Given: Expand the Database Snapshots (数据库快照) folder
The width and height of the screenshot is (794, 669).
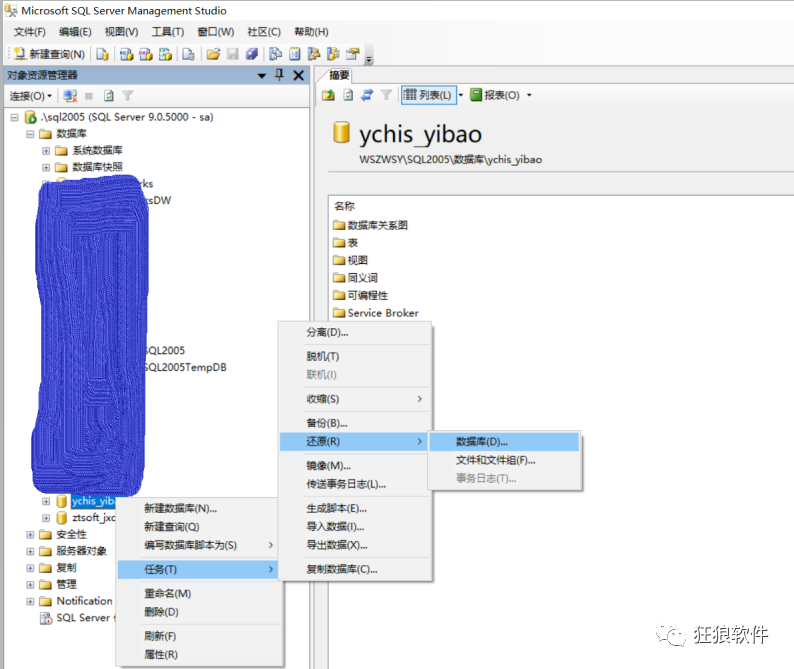Looking at the screenshot, I should click(x=46, y=168).
